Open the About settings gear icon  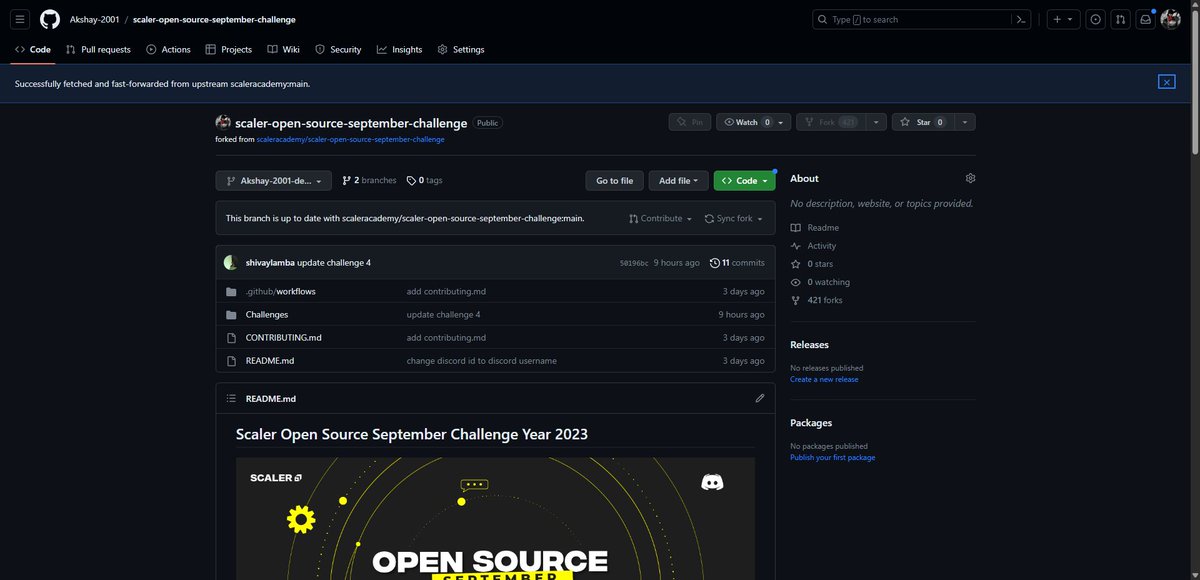(970, 178)
